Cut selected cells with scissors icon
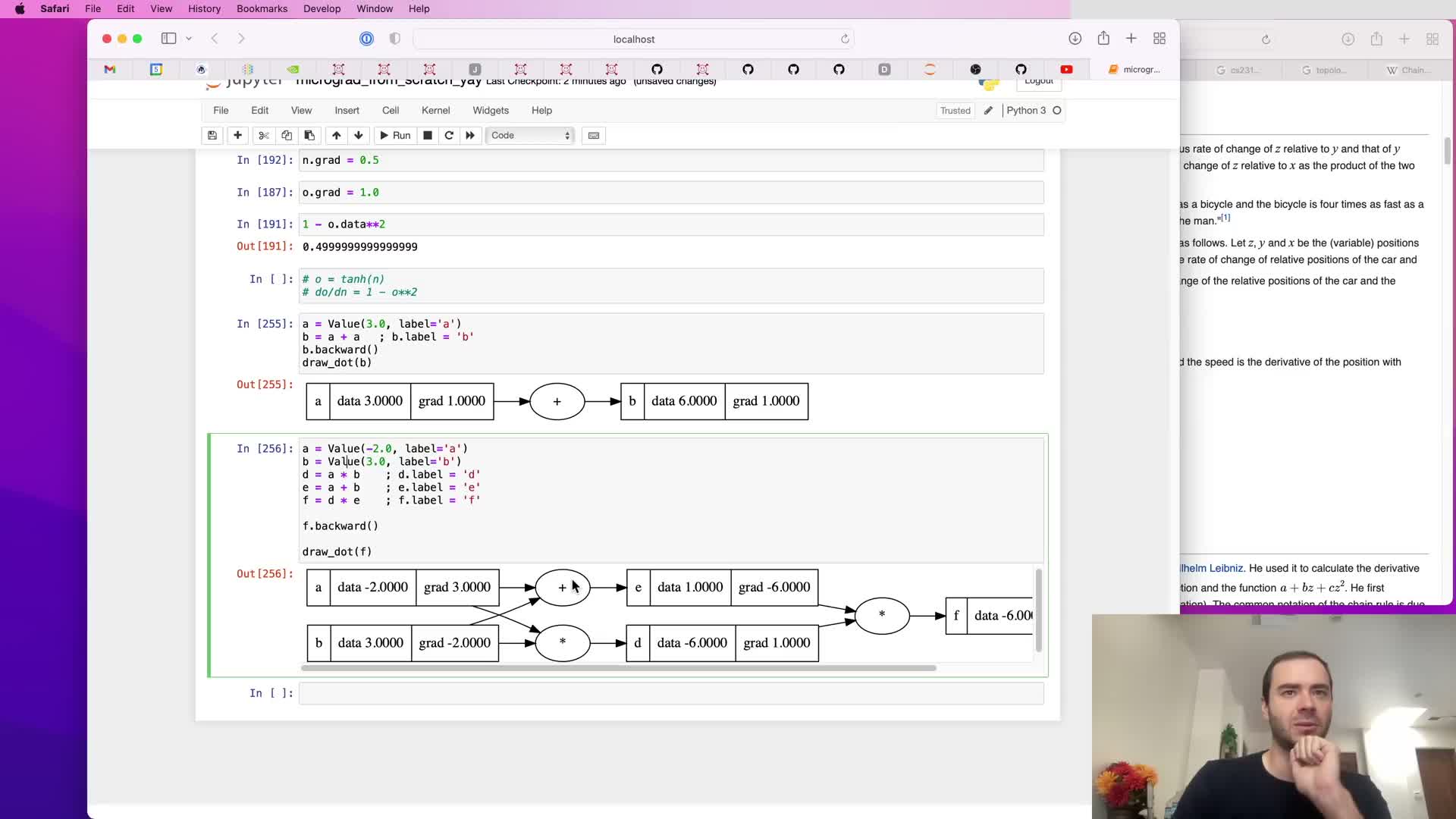The image size is (1456, 819). (264, 135)
